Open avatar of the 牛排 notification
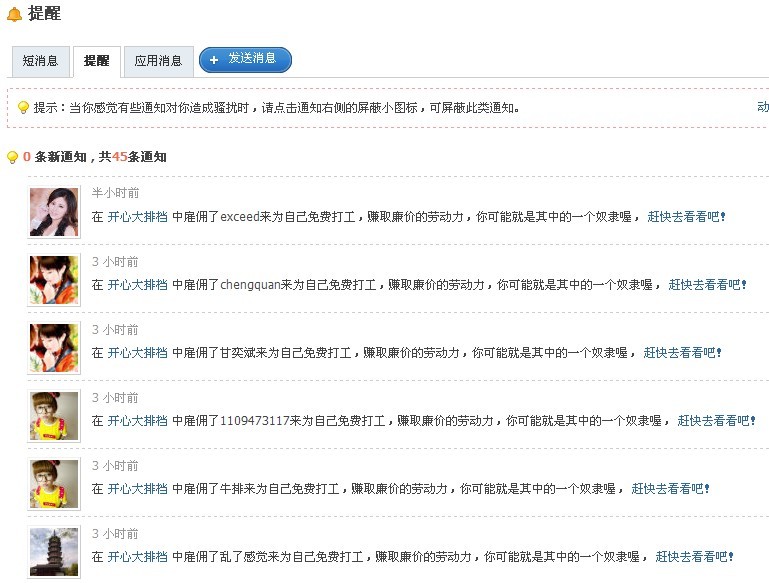 tap(54, 484)
